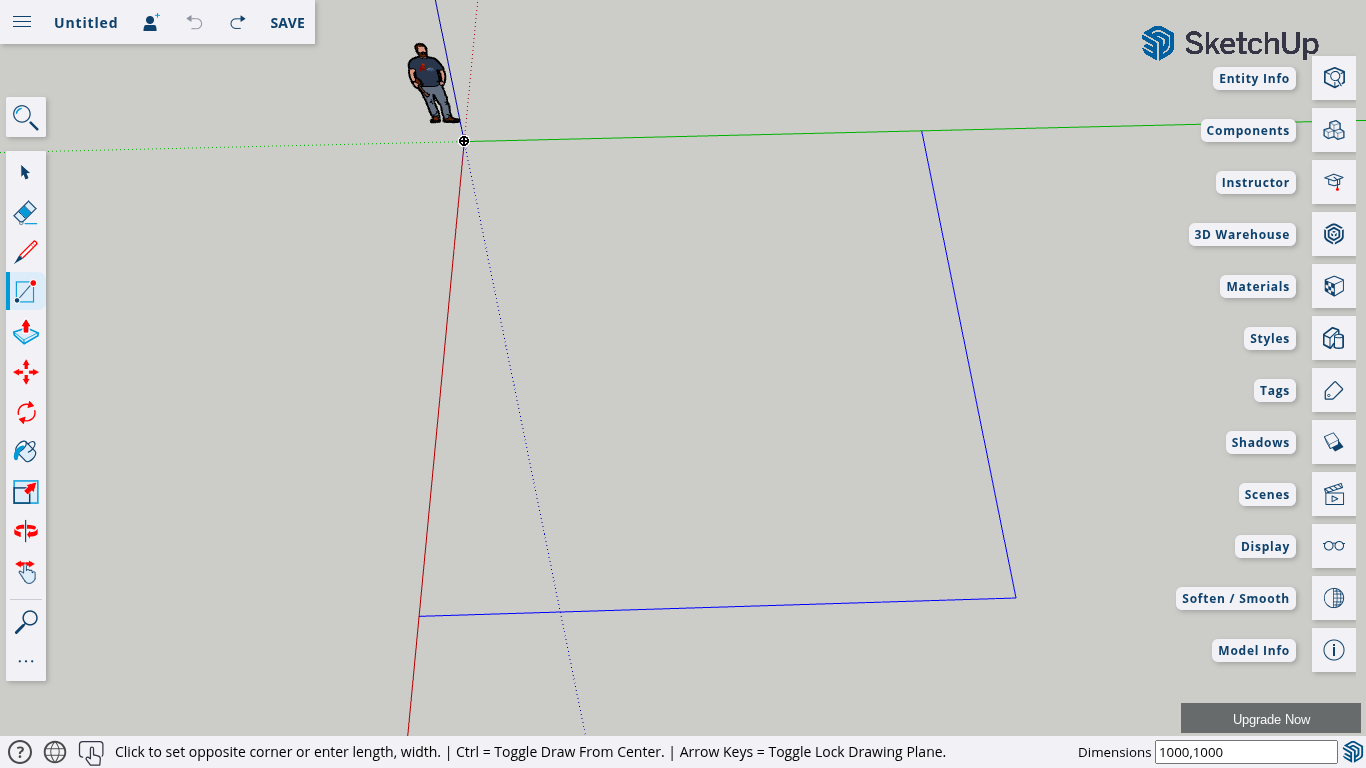The image size is (1366, 768).
Task: Click the SAVE button
Action: tap(287, 22)
